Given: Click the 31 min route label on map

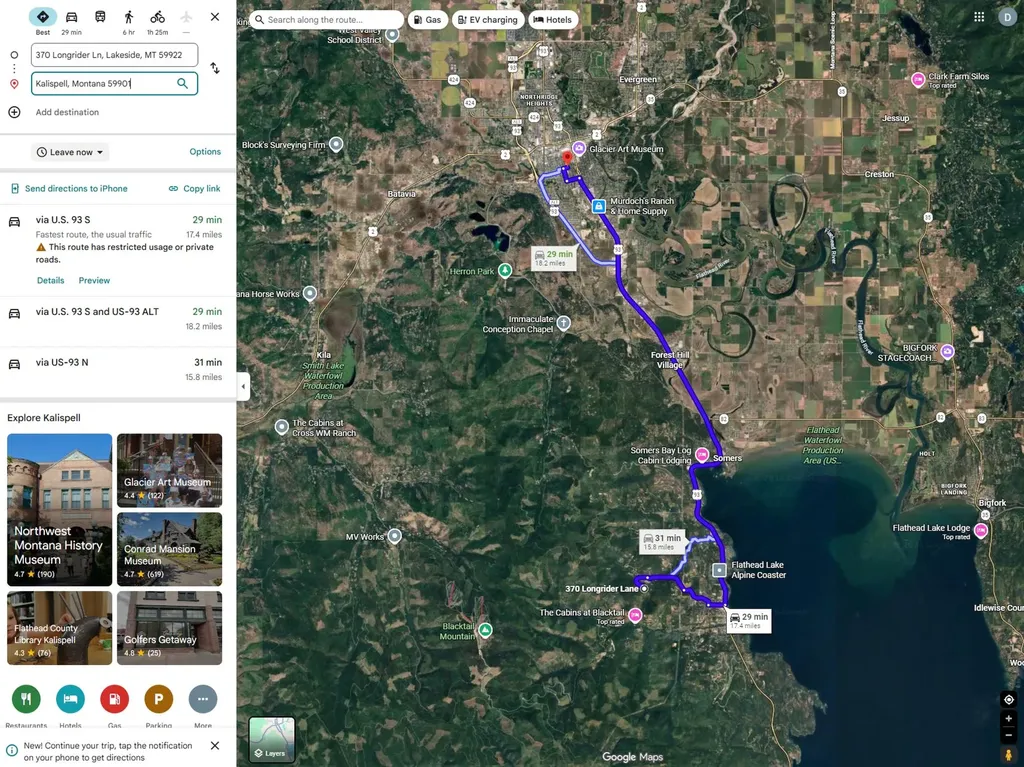Looking at the screenshot, I should (662, 542).
